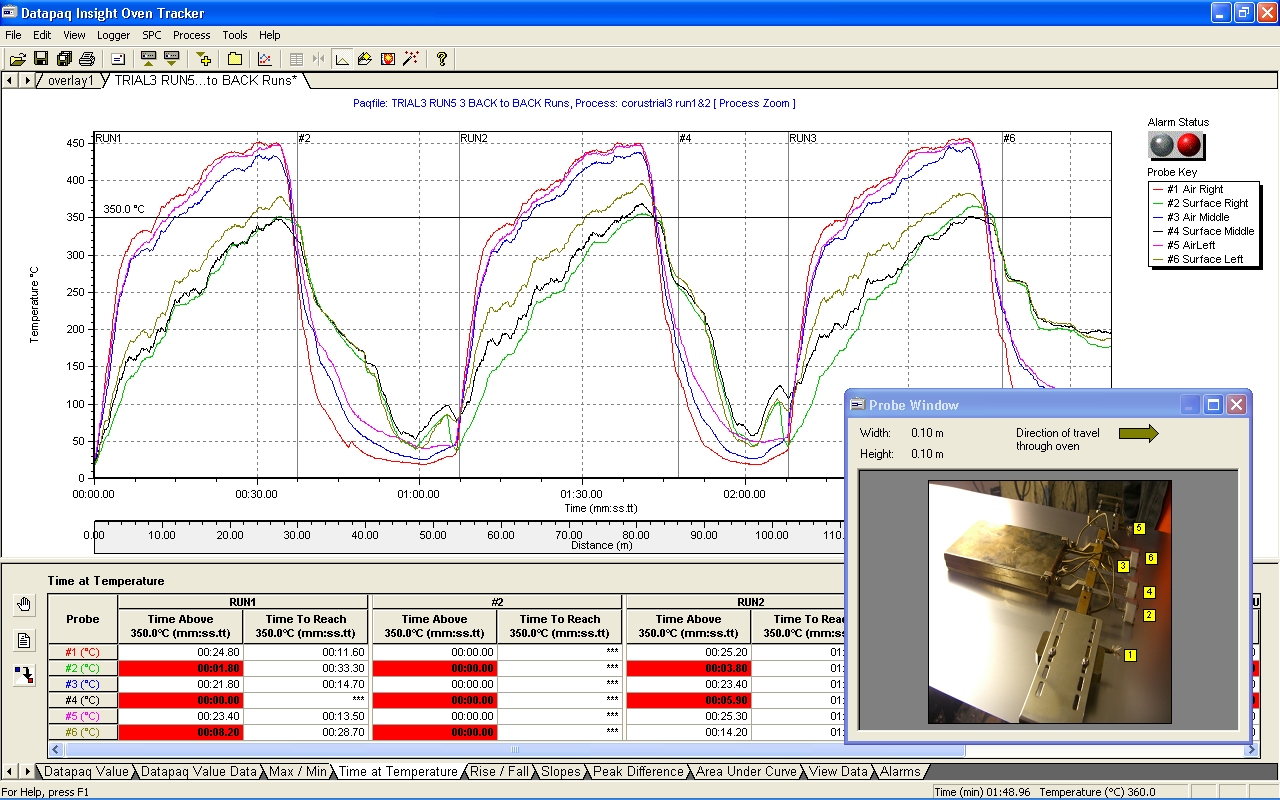1280x800 pixels.
Task: Click the grey alarm status light
Action: [1162, 145]
